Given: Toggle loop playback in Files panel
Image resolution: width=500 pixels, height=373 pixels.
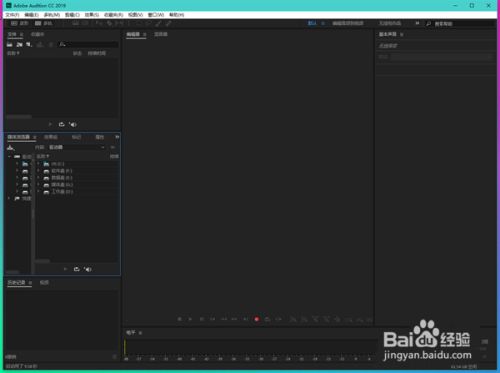Looking at the screenshot, I should [x=62, y=124].
